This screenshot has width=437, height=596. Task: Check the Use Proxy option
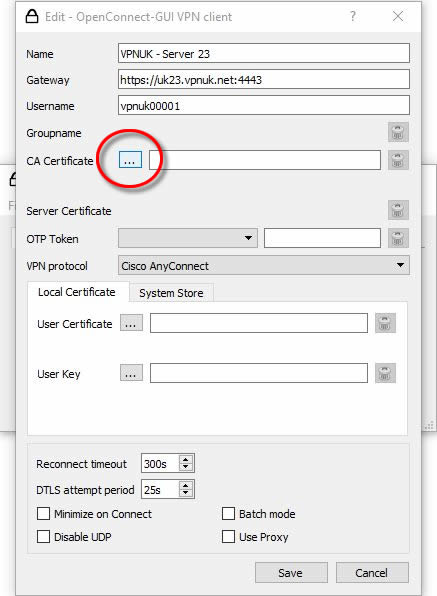point(228,537)
